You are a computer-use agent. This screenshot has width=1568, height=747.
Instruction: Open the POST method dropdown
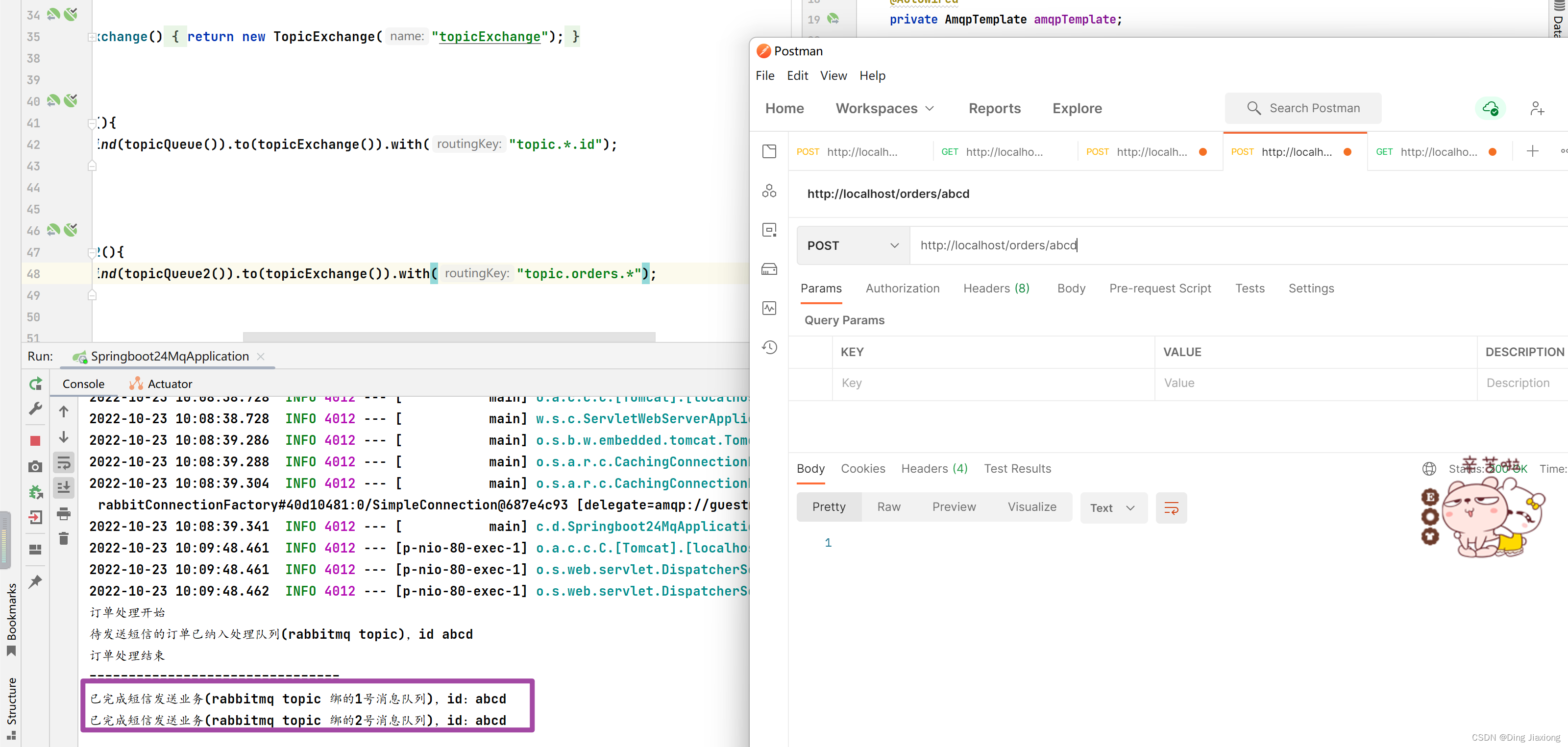pos(853,246)
